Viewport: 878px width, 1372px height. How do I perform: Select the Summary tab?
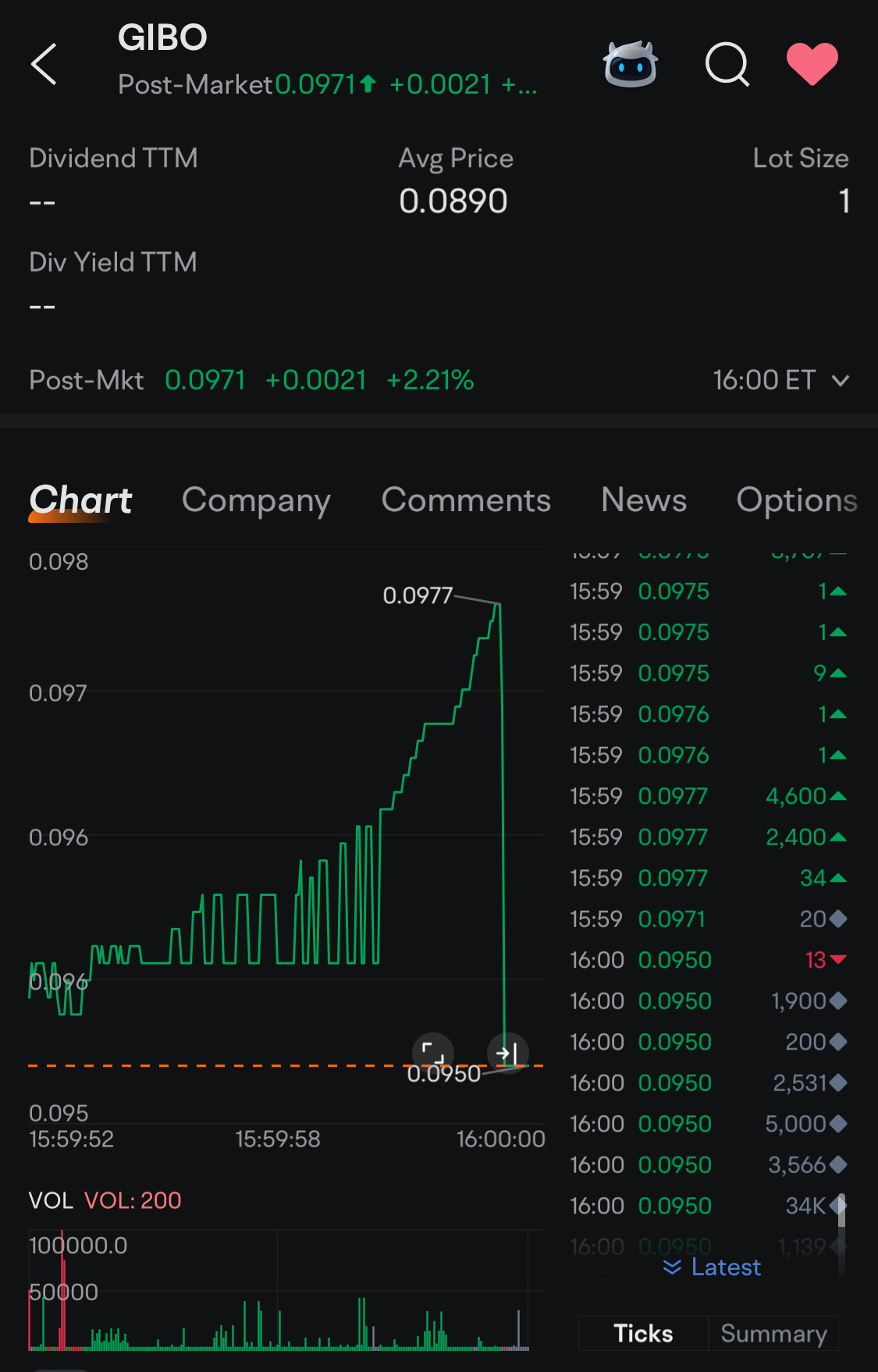pos(773,1333)
